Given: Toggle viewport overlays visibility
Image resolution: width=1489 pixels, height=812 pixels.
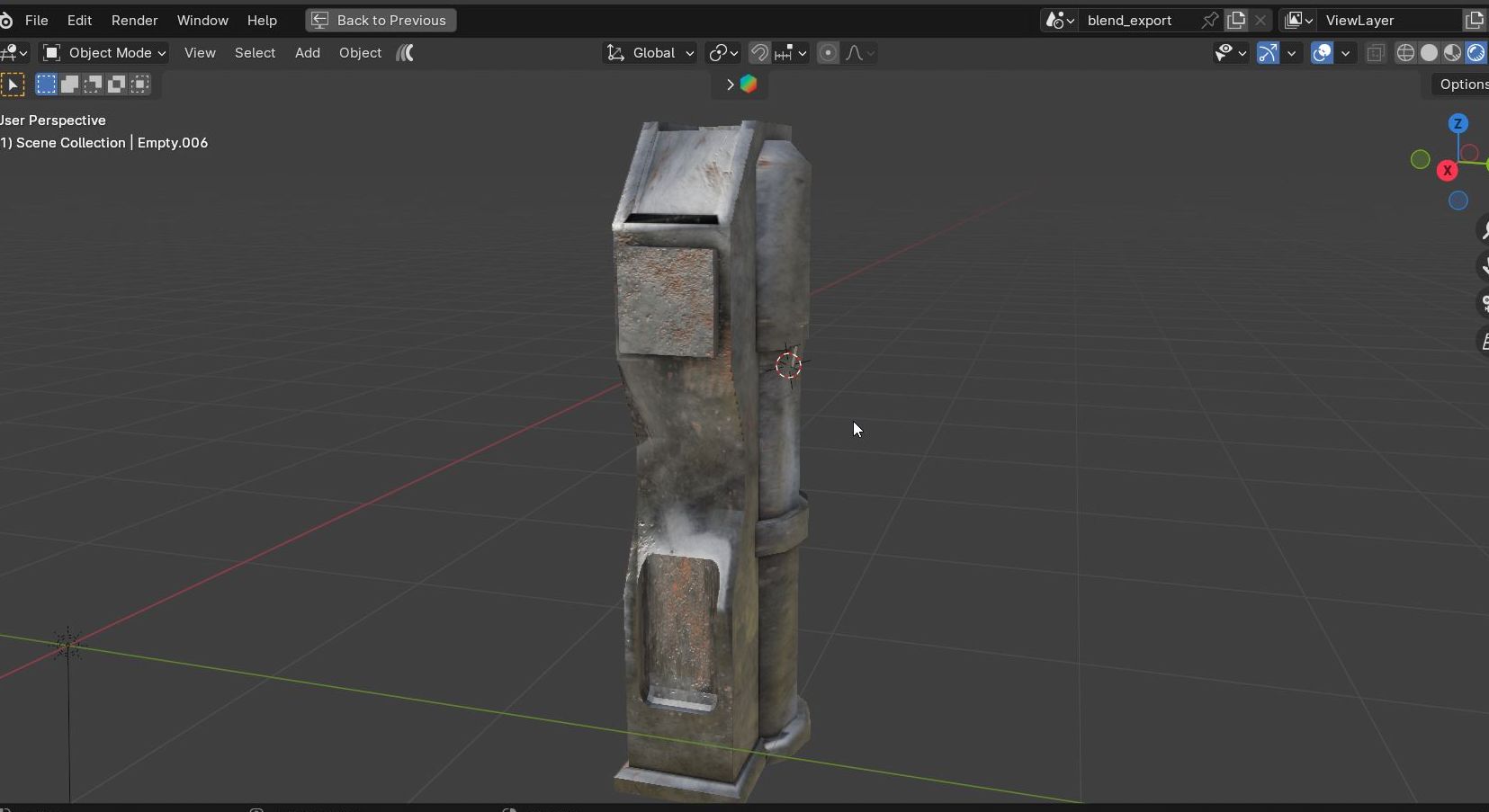Looking at the screenshot, I should 1322,53.
